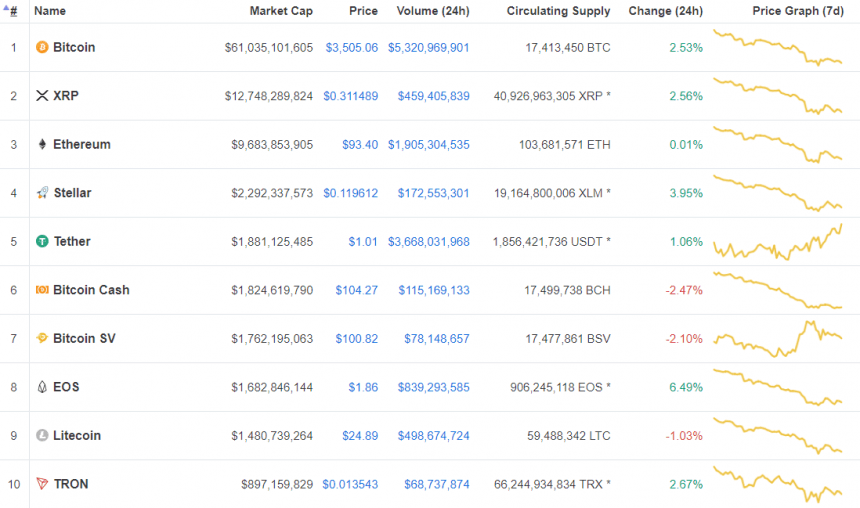Sort table by rank # column arrow
The image size is (860, 508).
coord(10,10)
